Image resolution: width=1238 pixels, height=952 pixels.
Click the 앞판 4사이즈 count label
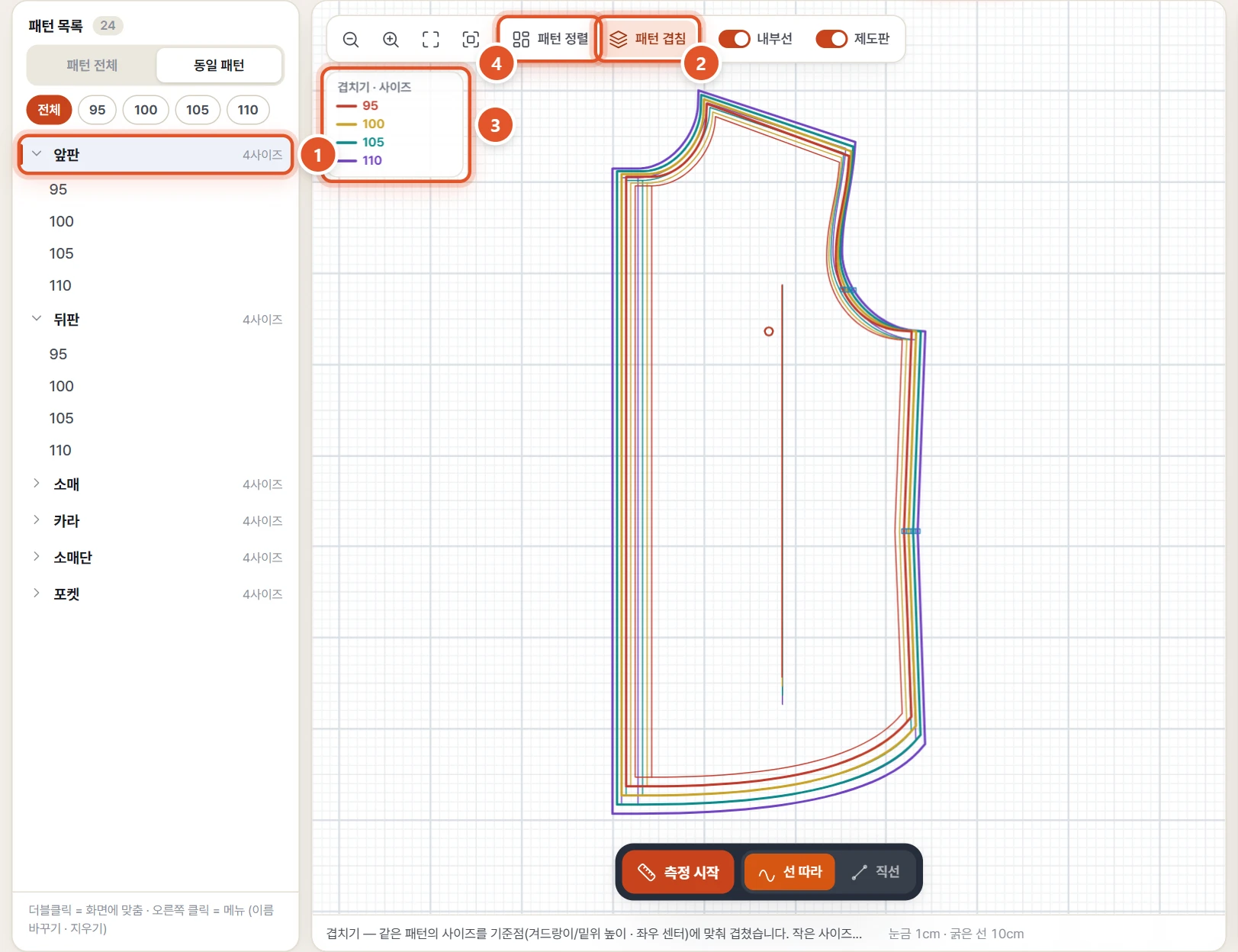click(262, 155)
